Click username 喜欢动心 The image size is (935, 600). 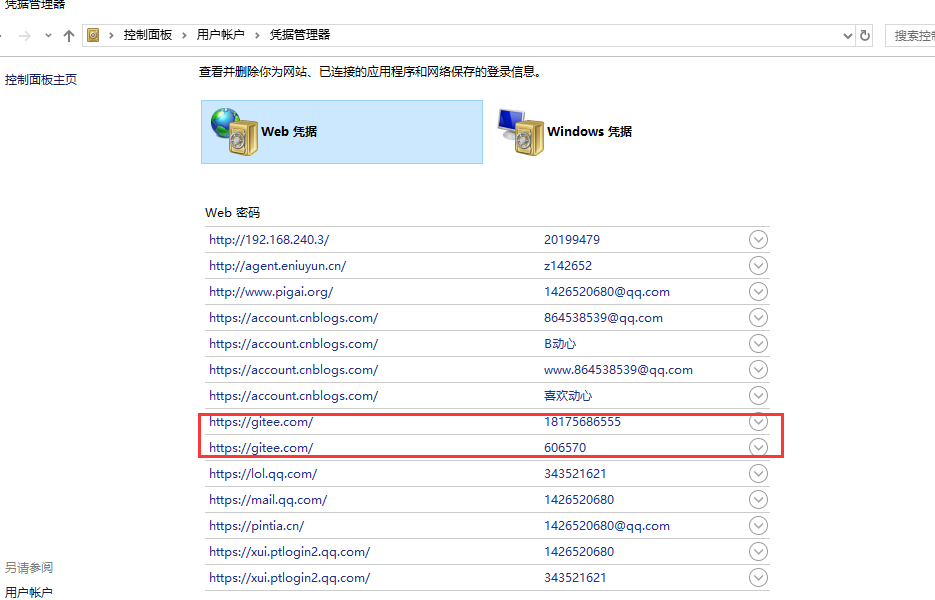click(x=568, y=396)
